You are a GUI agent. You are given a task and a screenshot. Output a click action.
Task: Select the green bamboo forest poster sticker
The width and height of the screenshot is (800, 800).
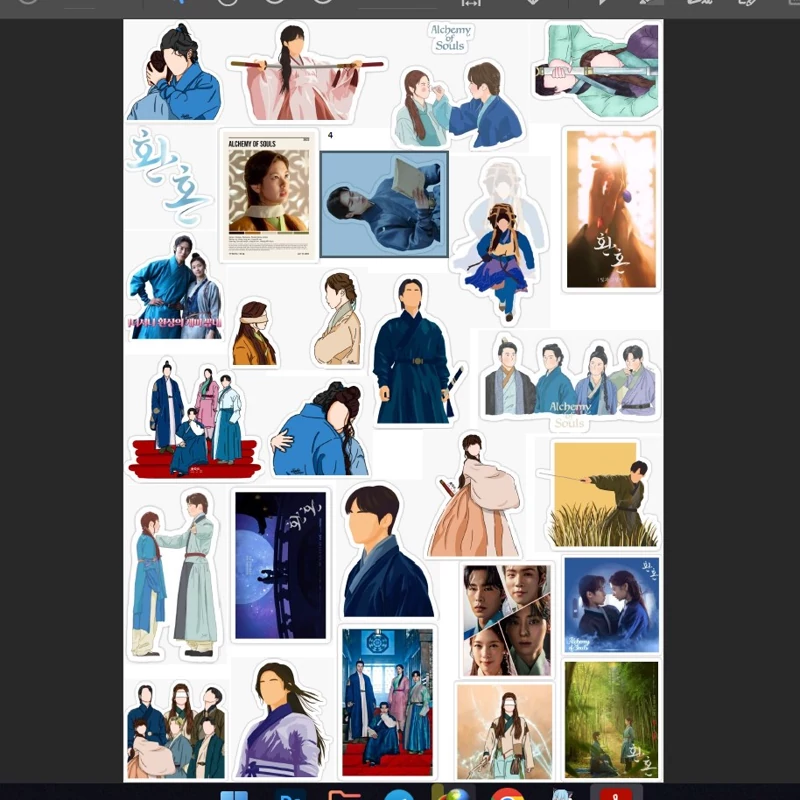(611, 719)
